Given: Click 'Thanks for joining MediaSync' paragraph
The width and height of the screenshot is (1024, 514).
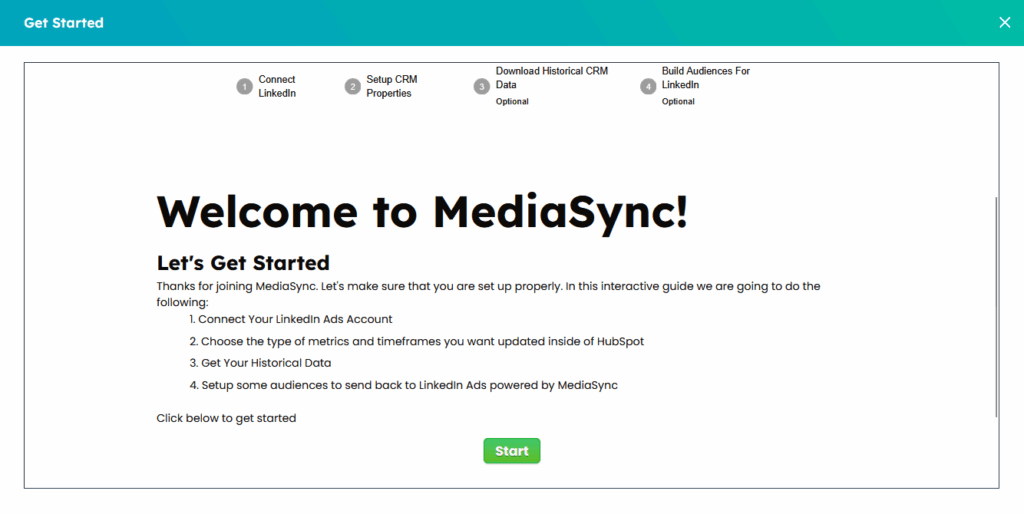Looking at the screenshot, I should [x=488, y=294].
